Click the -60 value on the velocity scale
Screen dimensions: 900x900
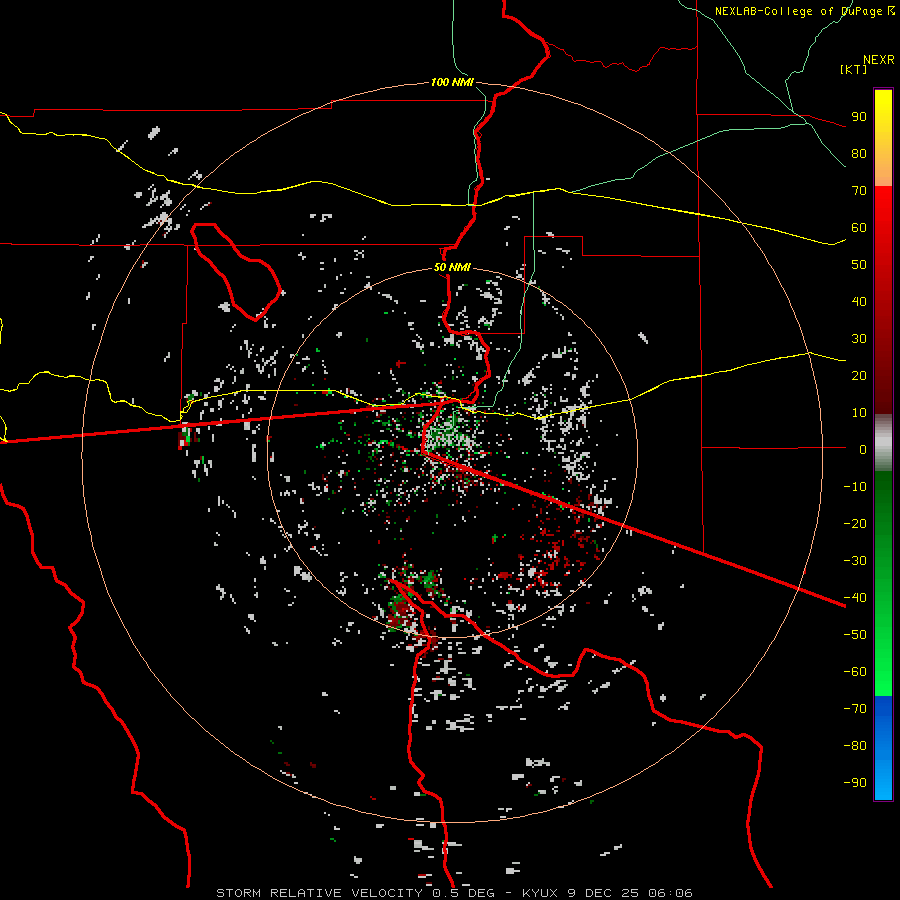pos(855,672)
